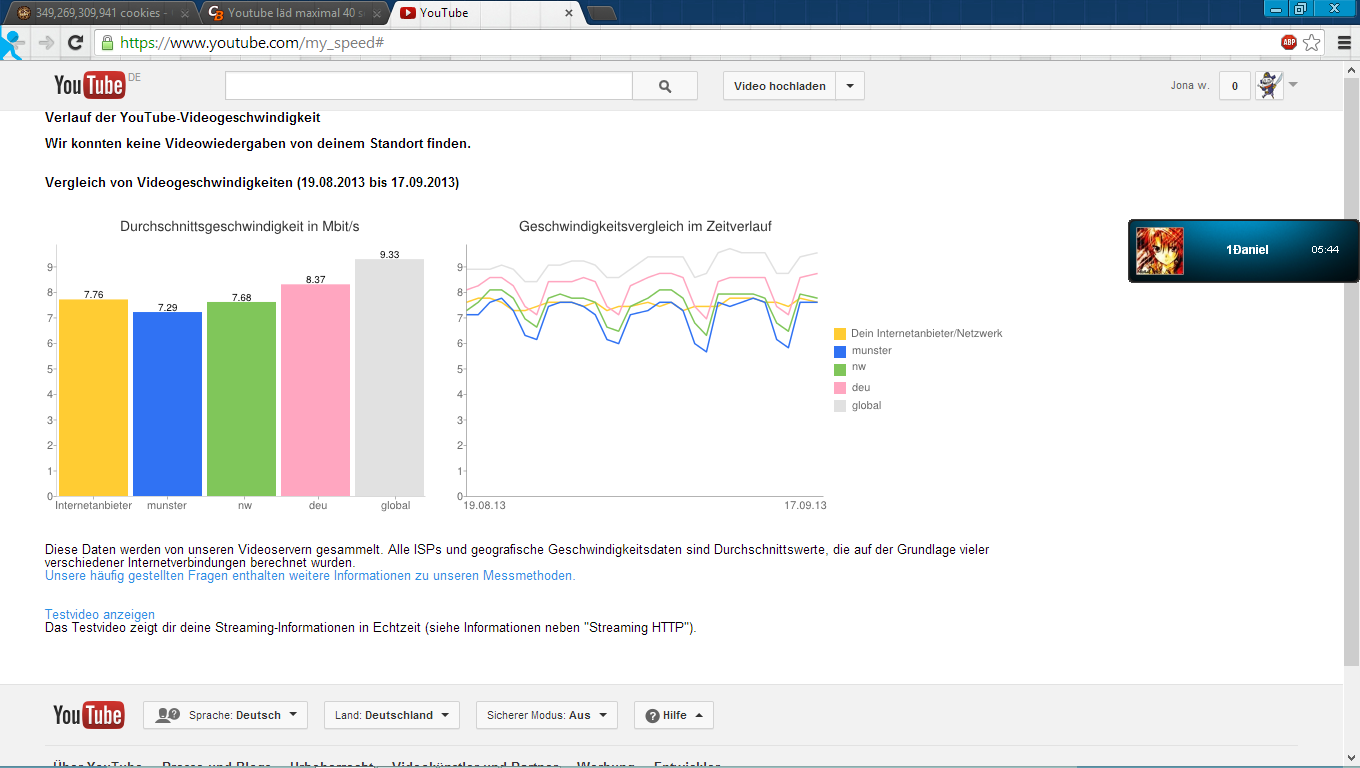Image resolution: width=1360 pixels, height=768 pixels.
Task: Click the '05:44' time in notification
Action: [1325, 250]
